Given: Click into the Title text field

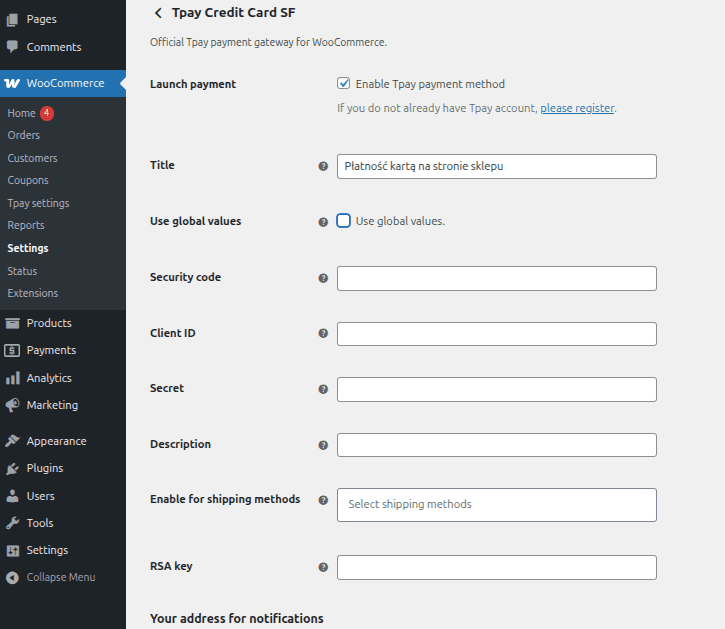Looking at the screenshot, I should click(496, 166).
